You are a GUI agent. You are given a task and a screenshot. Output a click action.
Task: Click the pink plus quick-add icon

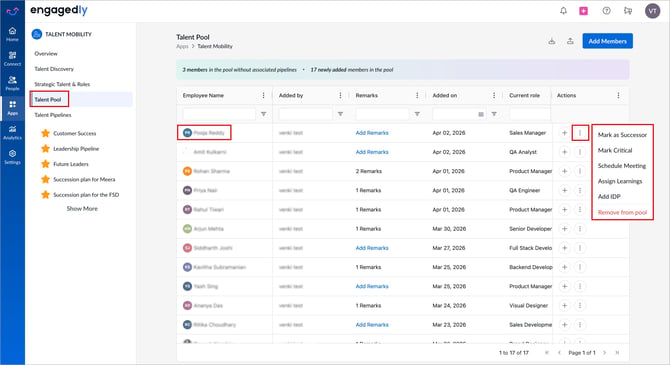583,11
